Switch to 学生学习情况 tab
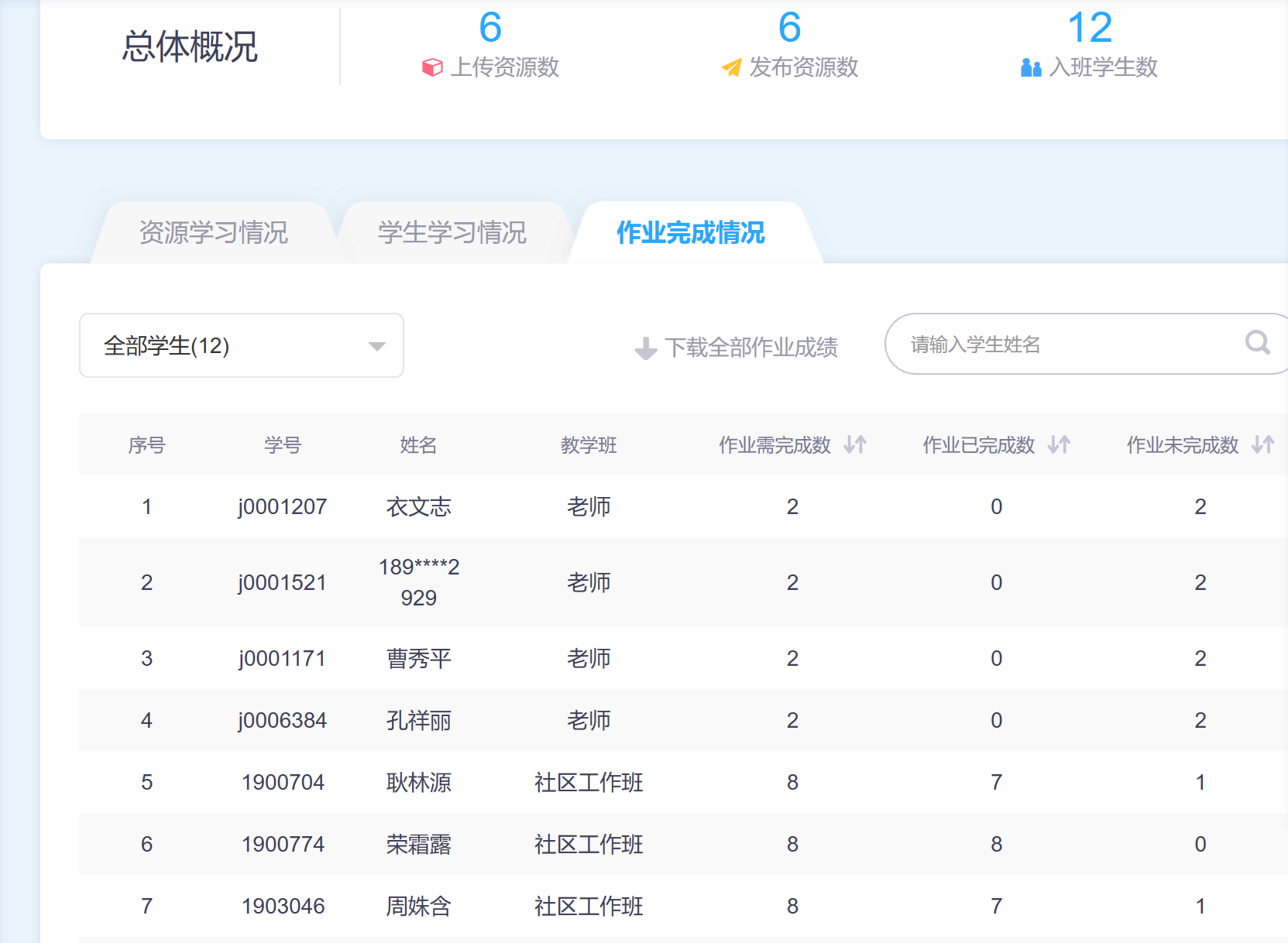 pos(452,232)
